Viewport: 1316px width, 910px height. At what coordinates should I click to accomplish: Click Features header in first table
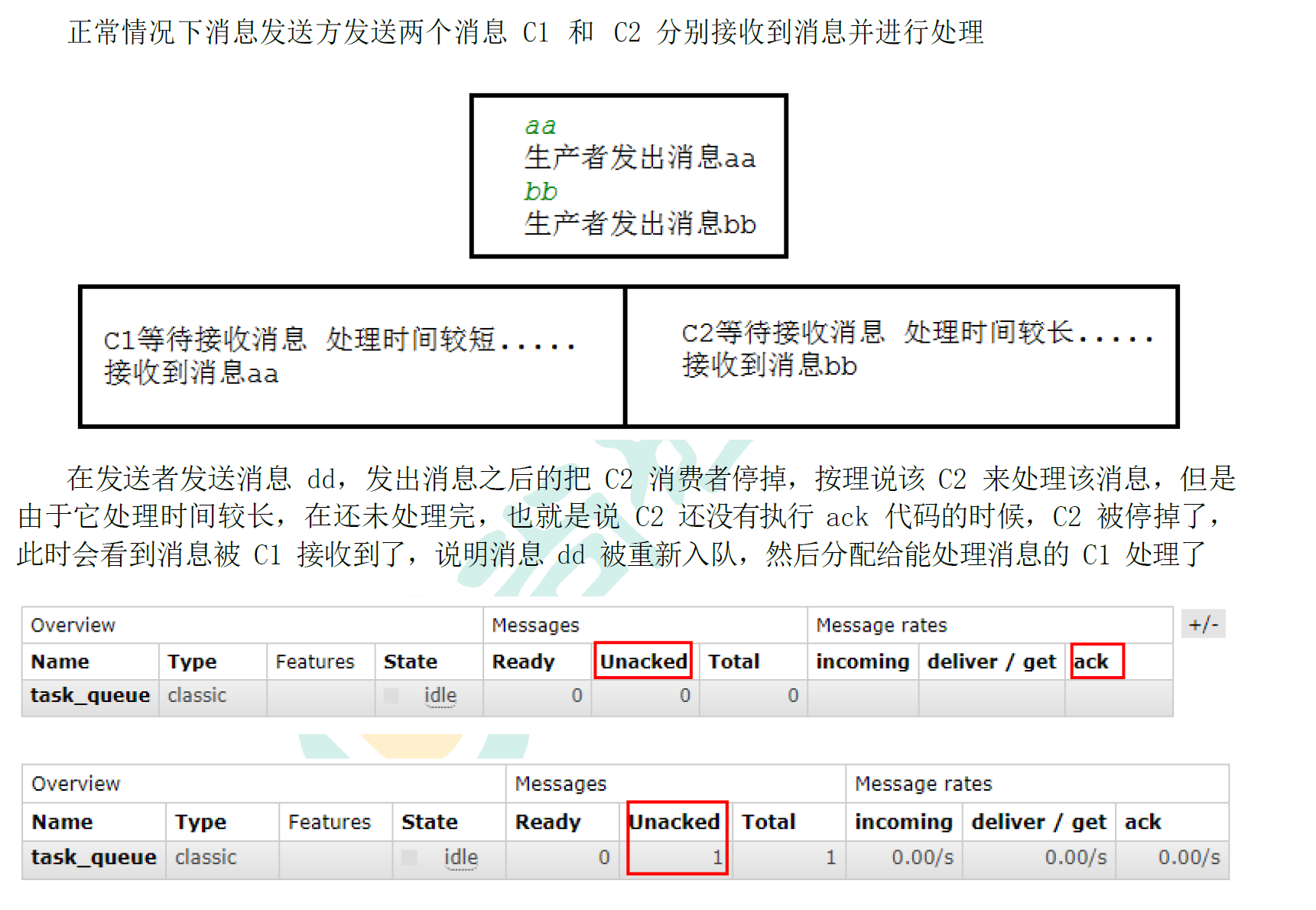coord(315,661)
